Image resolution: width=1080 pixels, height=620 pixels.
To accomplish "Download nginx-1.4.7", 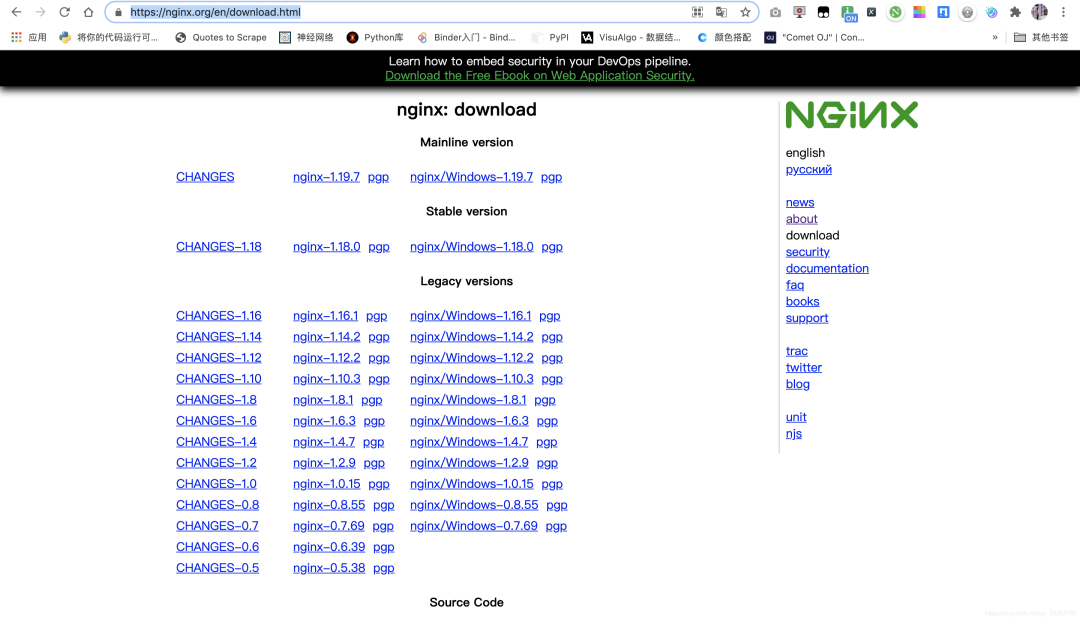I will click(324, 442).
